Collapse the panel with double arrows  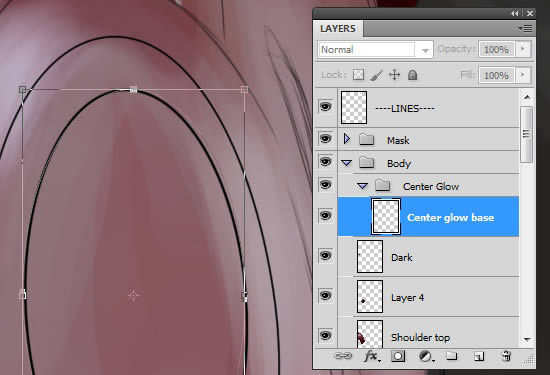(x=514, y=13)
